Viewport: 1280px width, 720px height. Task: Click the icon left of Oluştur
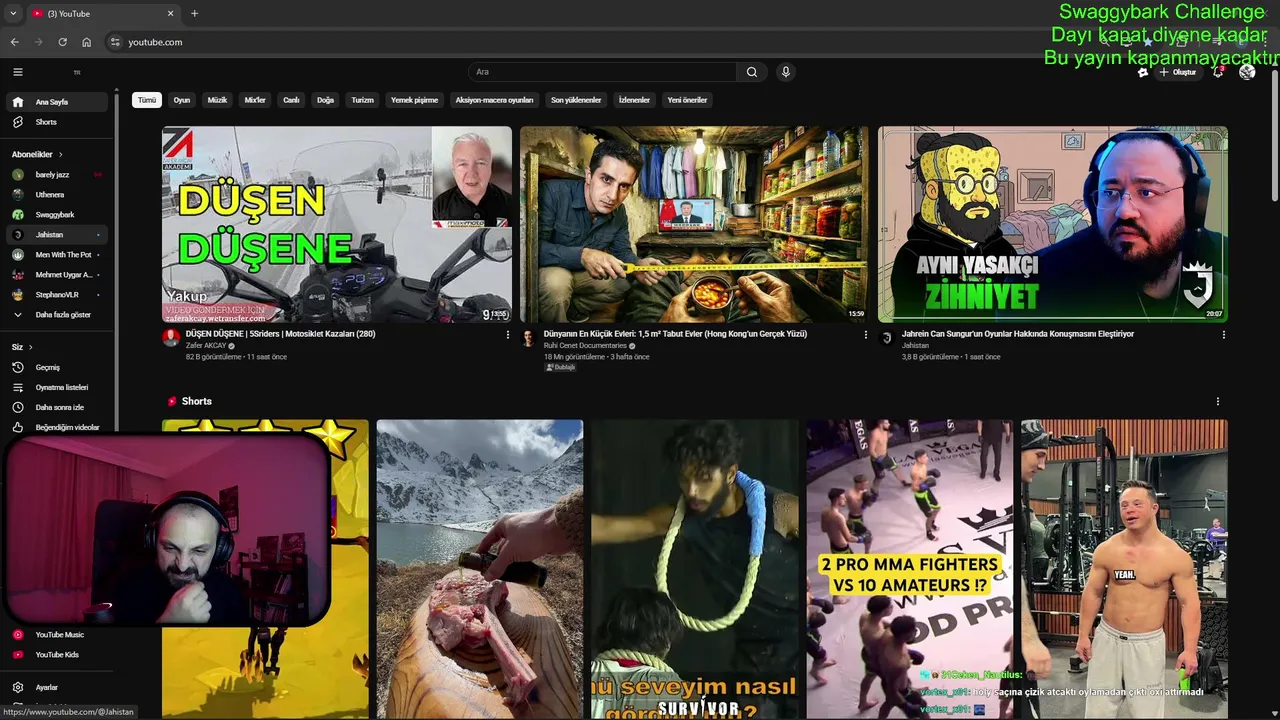point(1143,72)
